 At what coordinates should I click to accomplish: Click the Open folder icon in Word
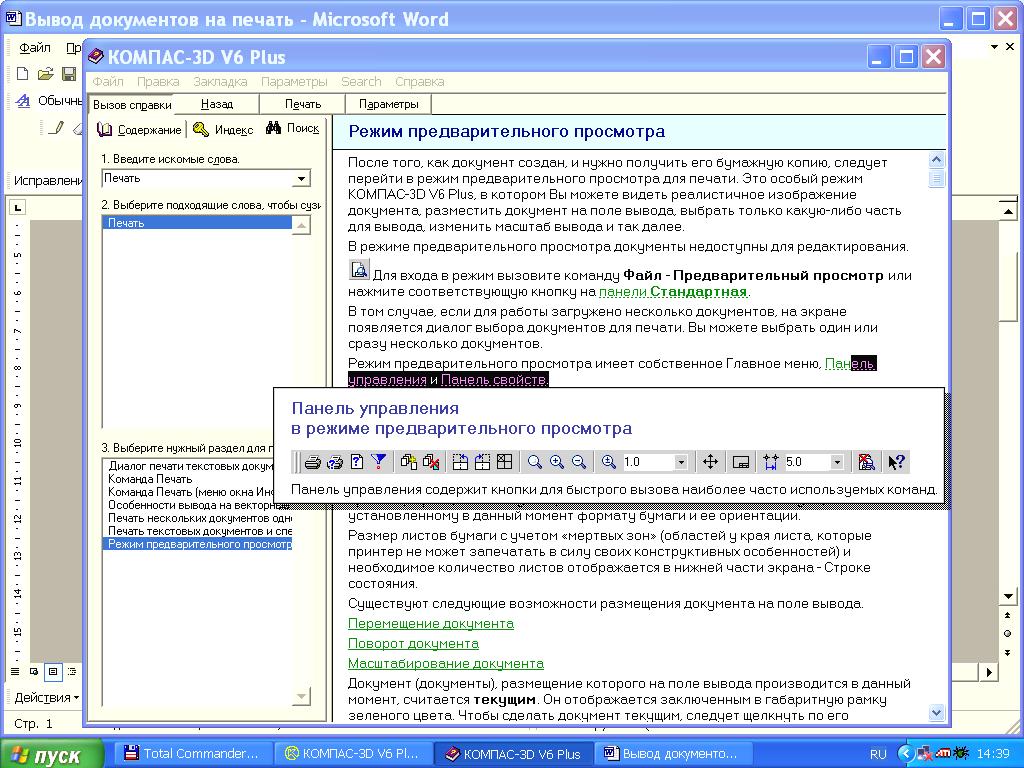pos(45,74)
